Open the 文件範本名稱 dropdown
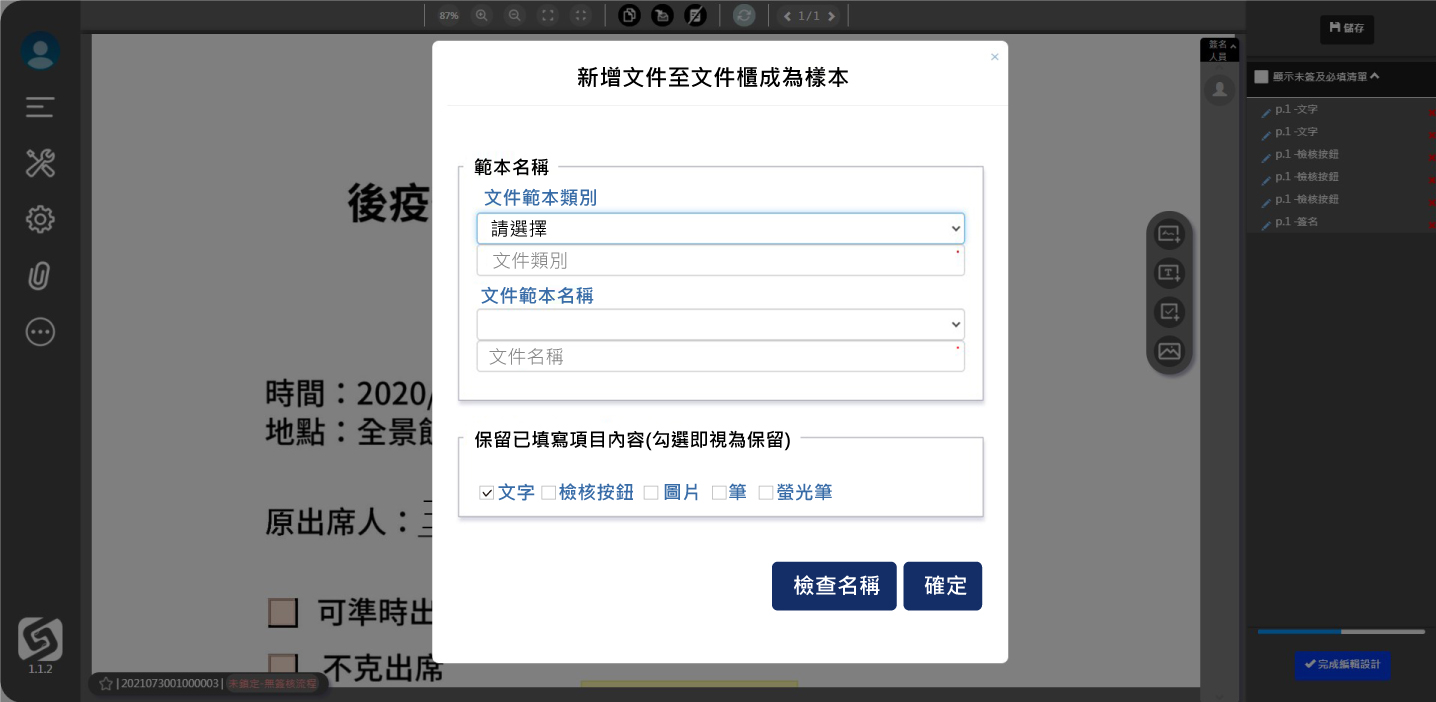Image resolution: width=1436 pixels, height=702 pixels. (720, 325)
